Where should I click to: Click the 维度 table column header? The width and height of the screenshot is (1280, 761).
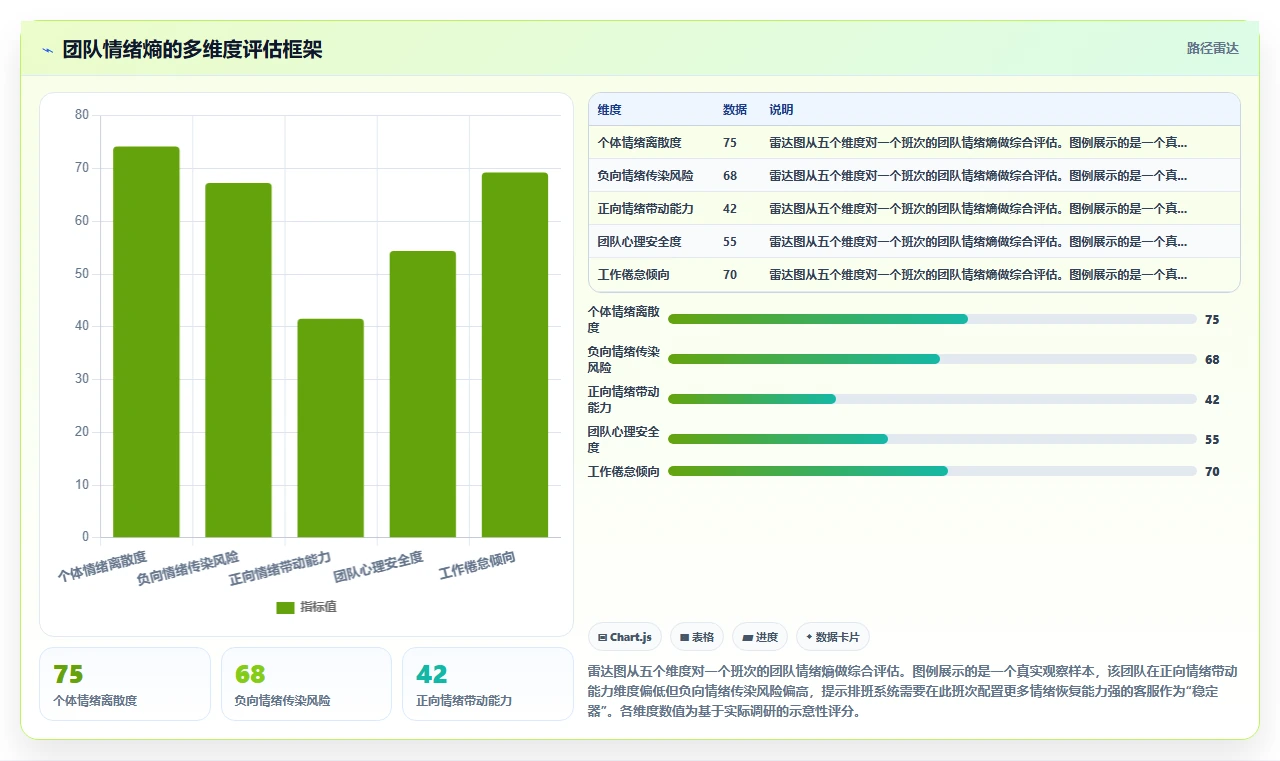[610, 110]
